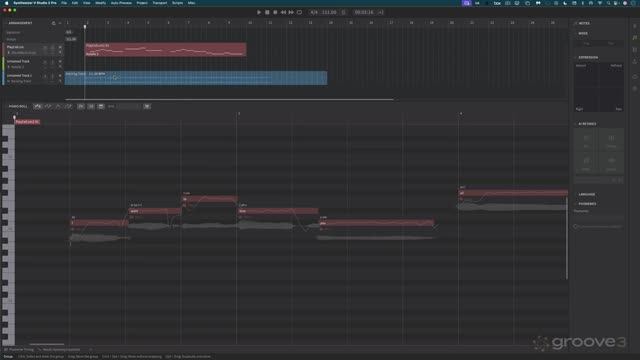Toggle the second piano roll display option
This screenshot has width=640, height=360.
pos(91,106)
